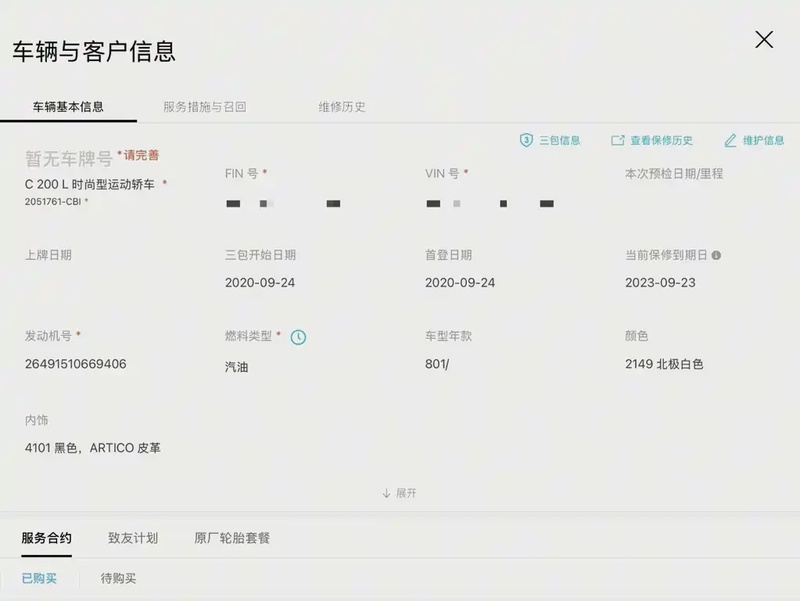Select the 服务合约 tab
Viewport: 800px width, 601px height.
pyautogui.click(x=47, y=538)
